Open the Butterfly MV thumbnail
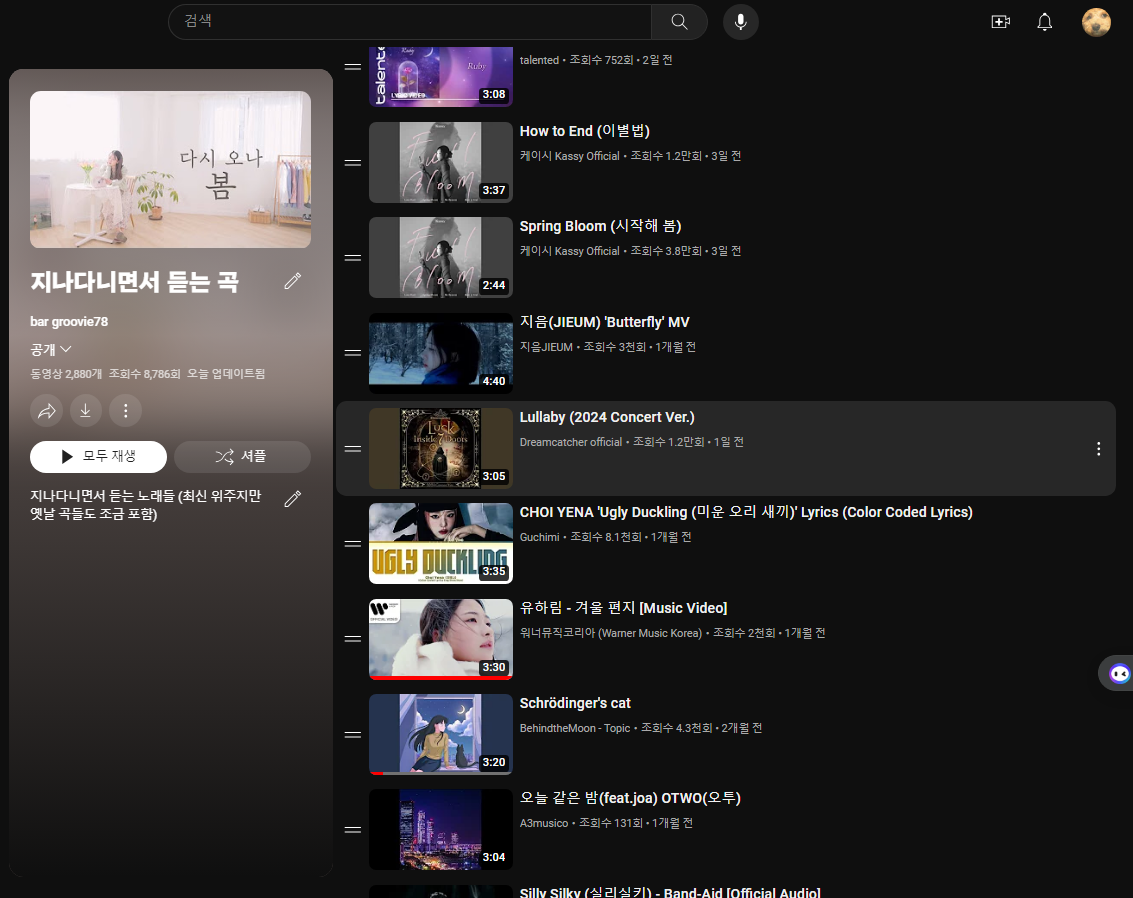Screen dimensions: 1133x898 (x=441, y=353)
